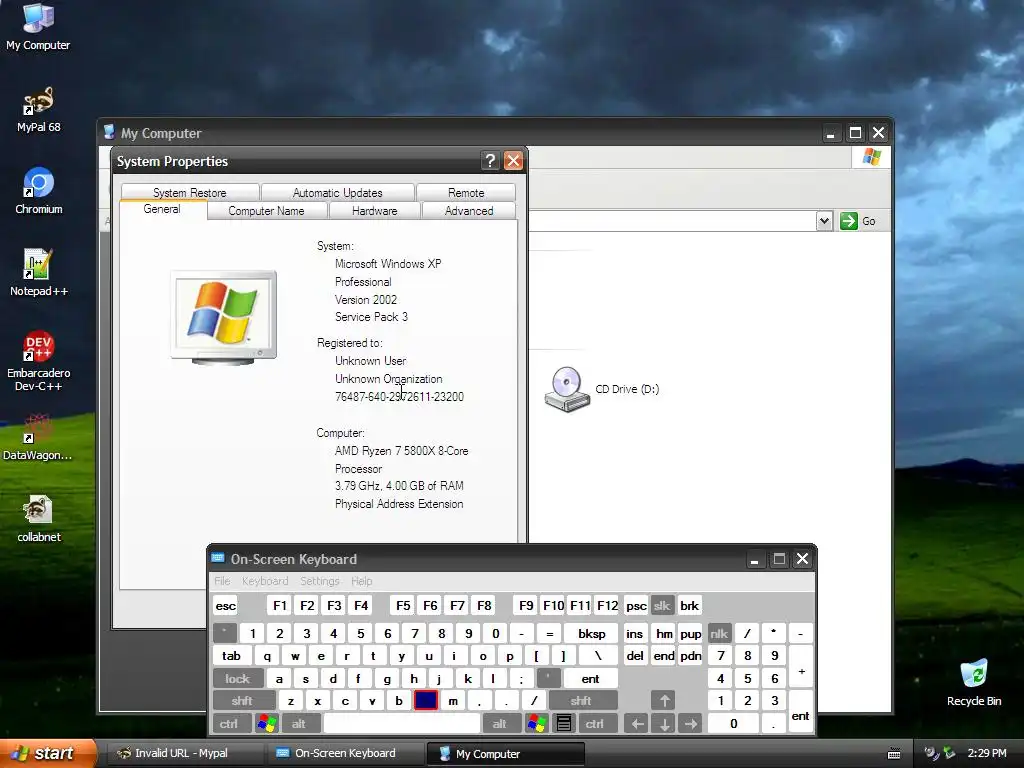Click the down arrow key on On-Screen Keyboard
This screenshot has height=768, width=1024.
pyautogui.click(x=664, y=724)
